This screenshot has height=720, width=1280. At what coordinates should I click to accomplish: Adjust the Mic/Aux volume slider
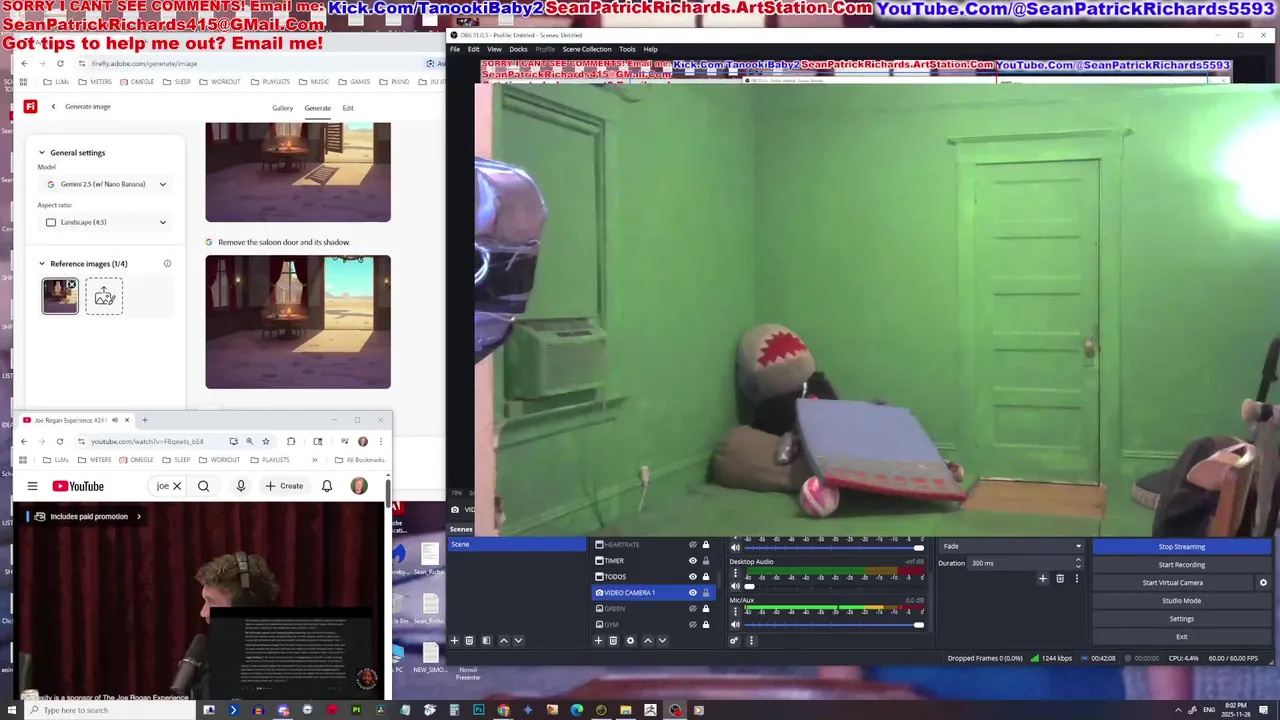tap(834, 625)
